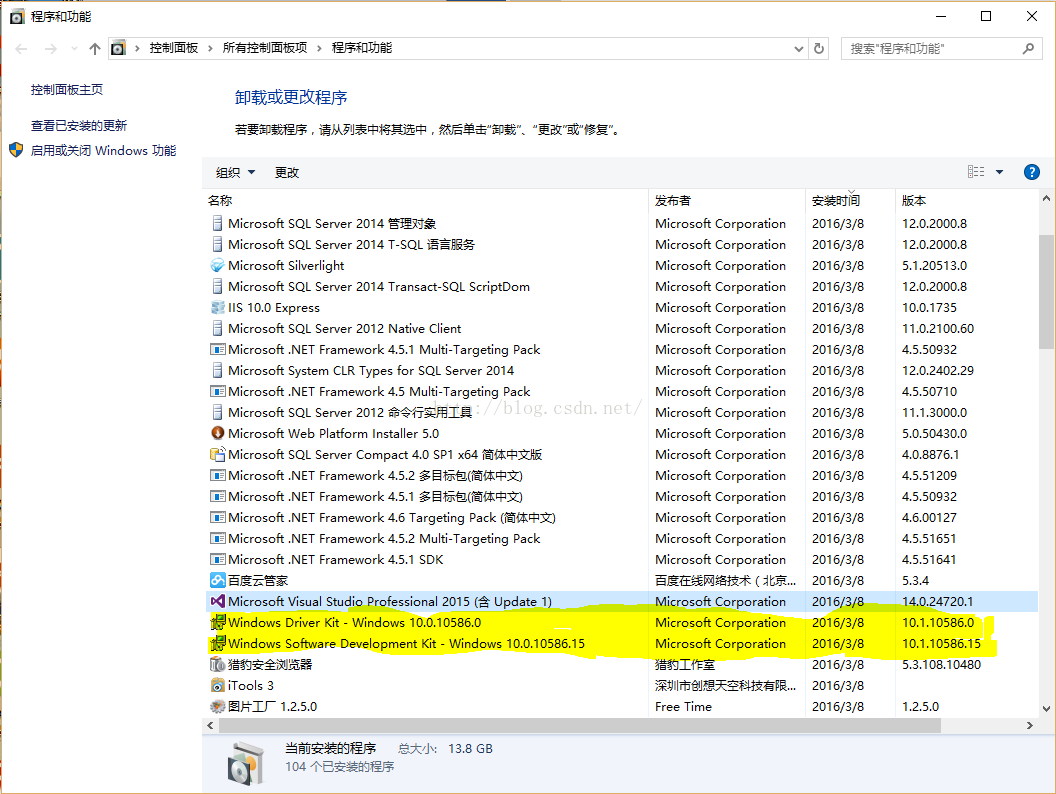Click the vertical scrollbar up arrow
1056x794 pixels.
click(x=1046, y=199)
